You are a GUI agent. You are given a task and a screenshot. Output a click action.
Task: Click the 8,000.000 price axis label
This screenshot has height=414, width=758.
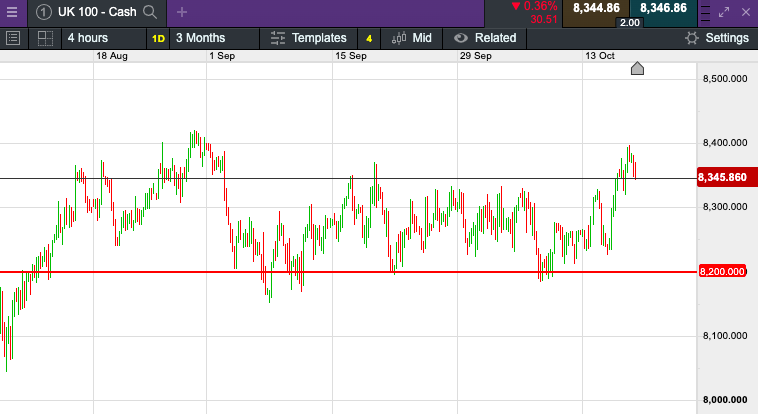click(x=725, y=400)
